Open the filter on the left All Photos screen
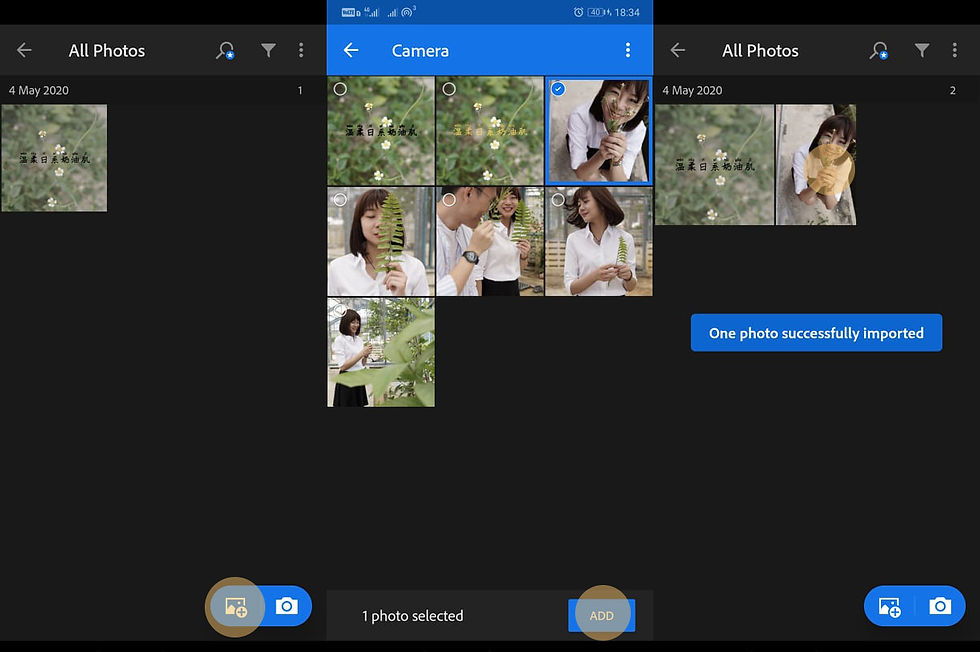 point(268,50)
